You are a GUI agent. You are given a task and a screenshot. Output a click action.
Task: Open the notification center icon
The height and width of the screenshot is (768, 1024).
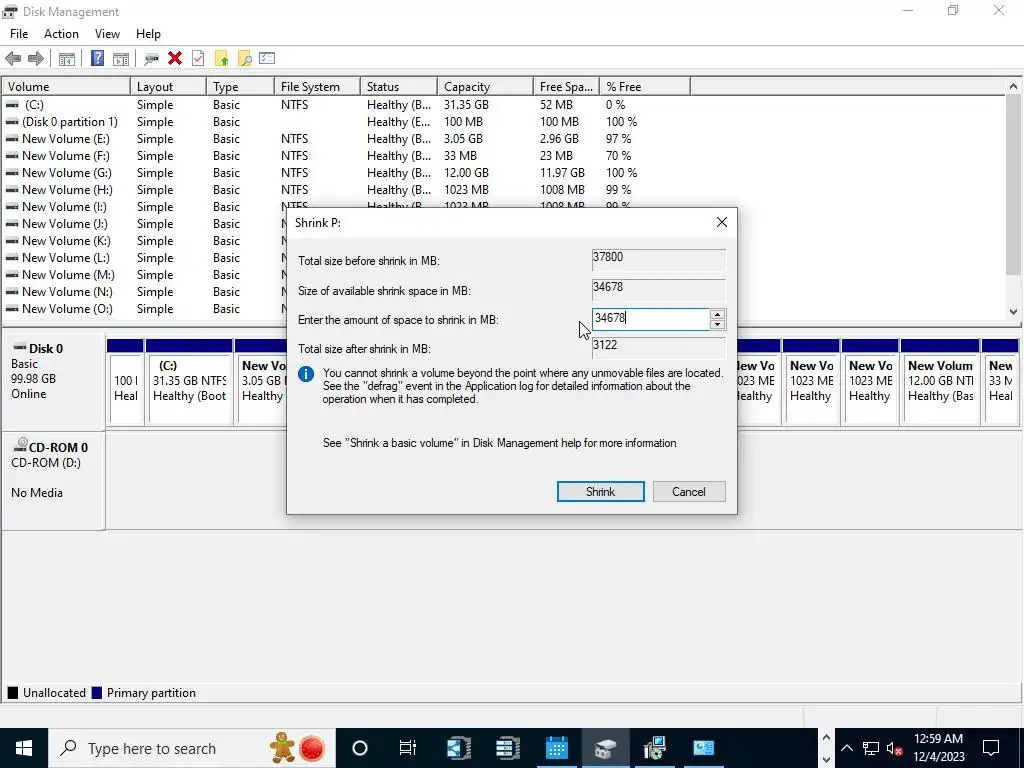pos(991,748)
